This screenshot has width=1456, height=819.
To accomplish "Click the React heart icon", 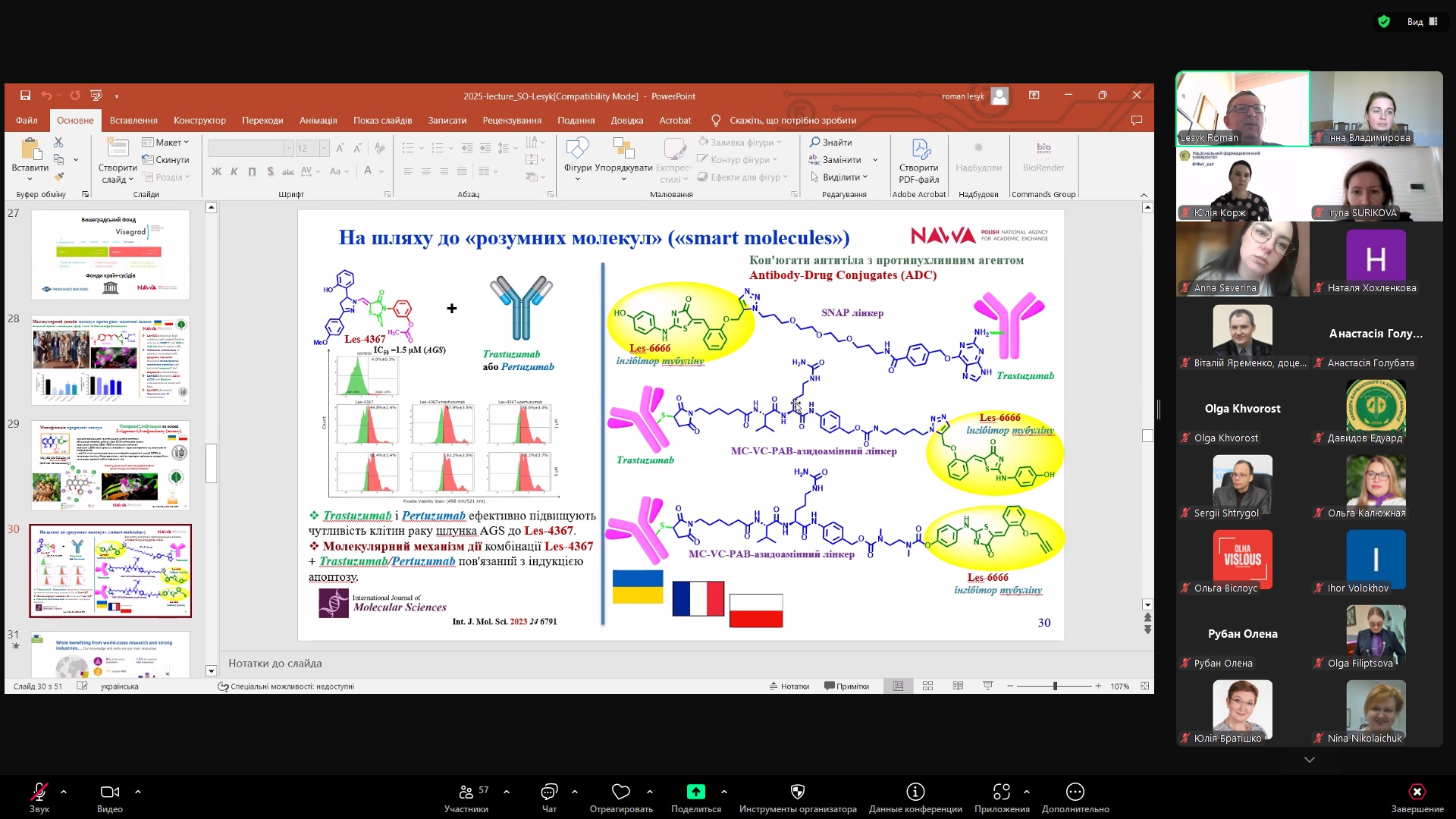I will pyautogui.click(x=621, y=792).
